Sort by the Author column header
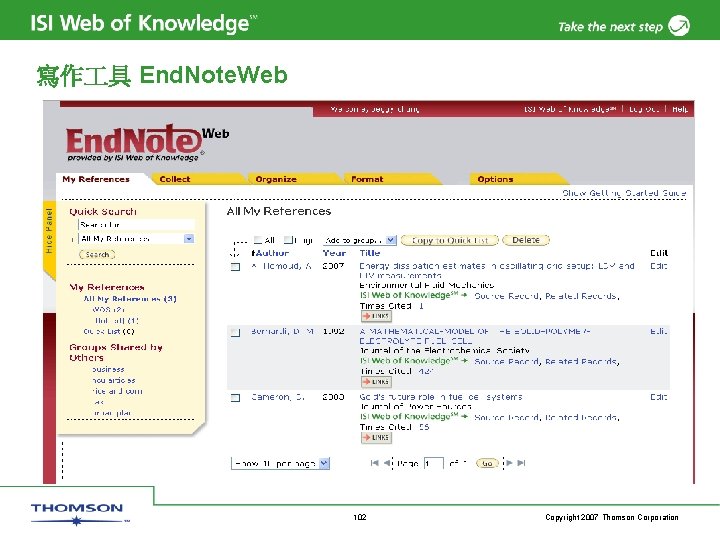The width and height of the screenshot is (720, 540). click(x=270, y=253)
